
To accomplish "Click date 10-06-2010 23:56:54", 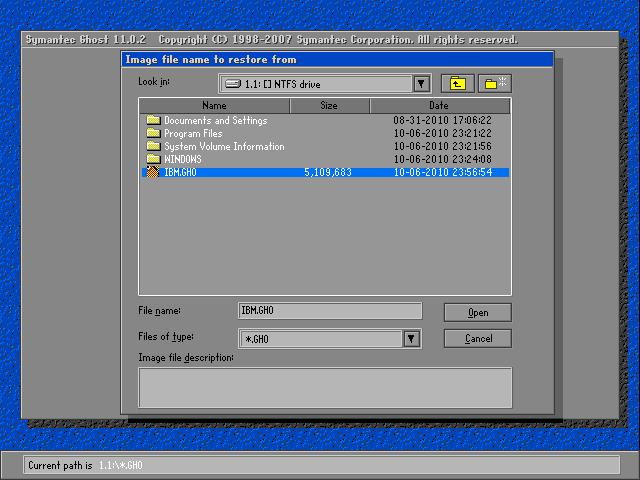I will point(442,172).
